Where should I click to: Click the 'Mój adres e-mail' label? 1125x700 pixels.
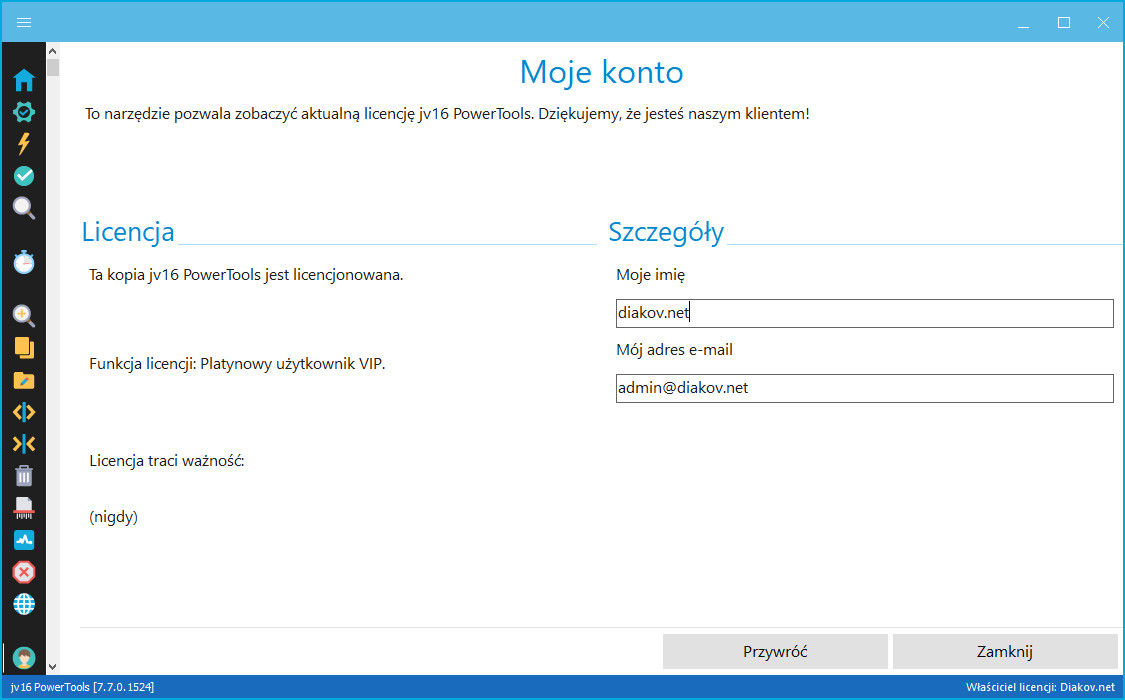[x=674, y=350]
